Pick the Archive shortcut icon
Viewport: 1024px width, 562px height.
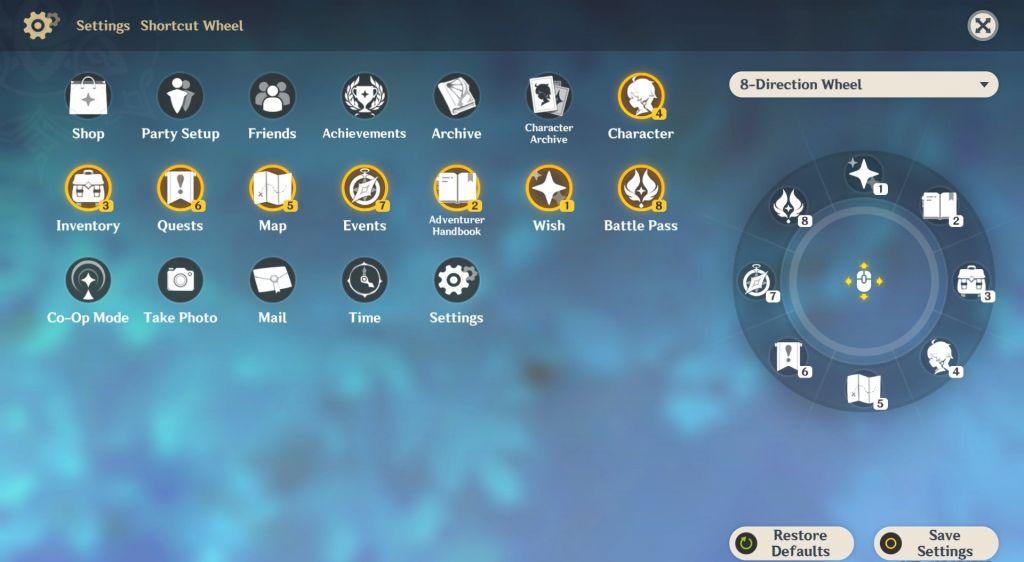[x=456, y=97]
